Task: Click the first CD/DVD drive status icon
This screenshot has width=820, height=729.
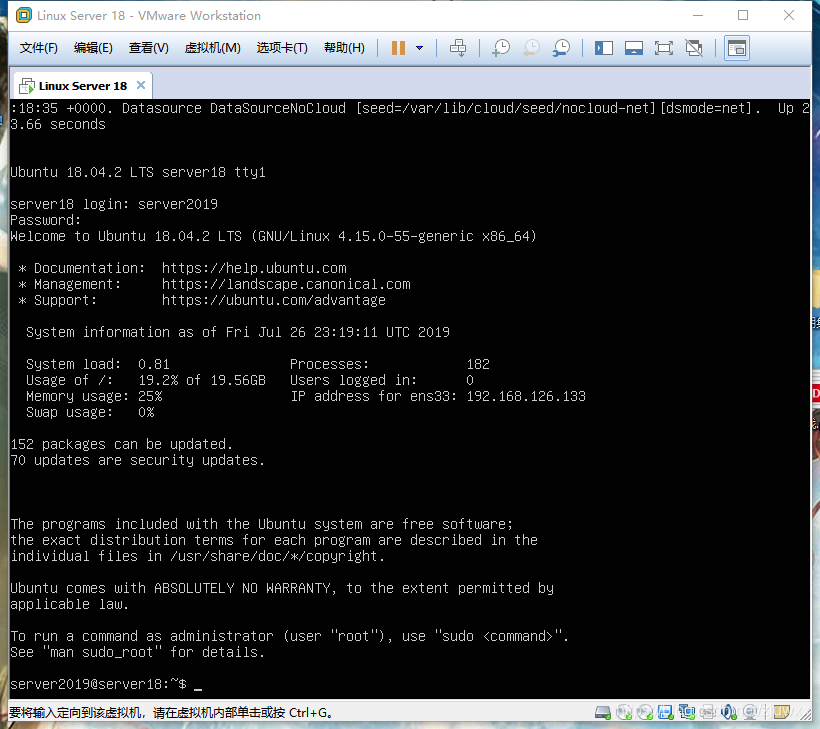Action: click(x=624, y=712)
